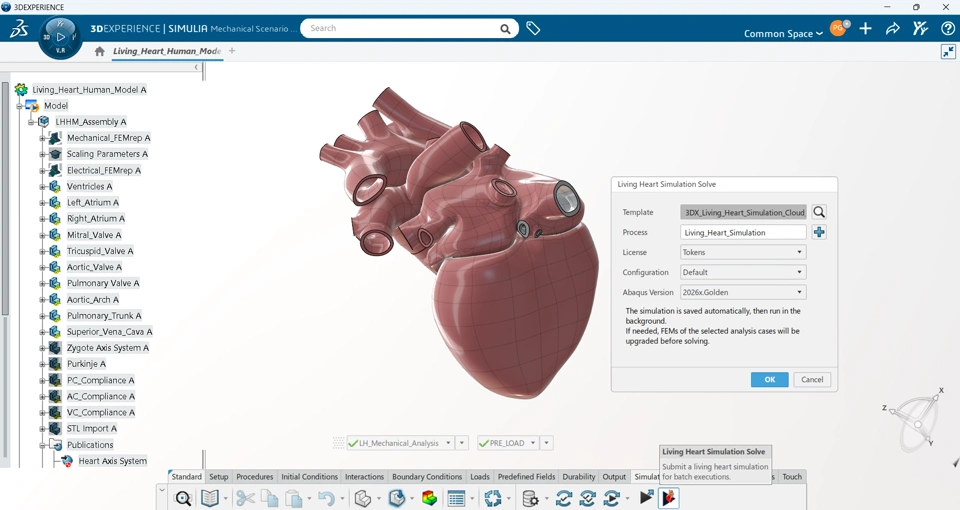Select Heart Axis System in tree

coord(113,461)
